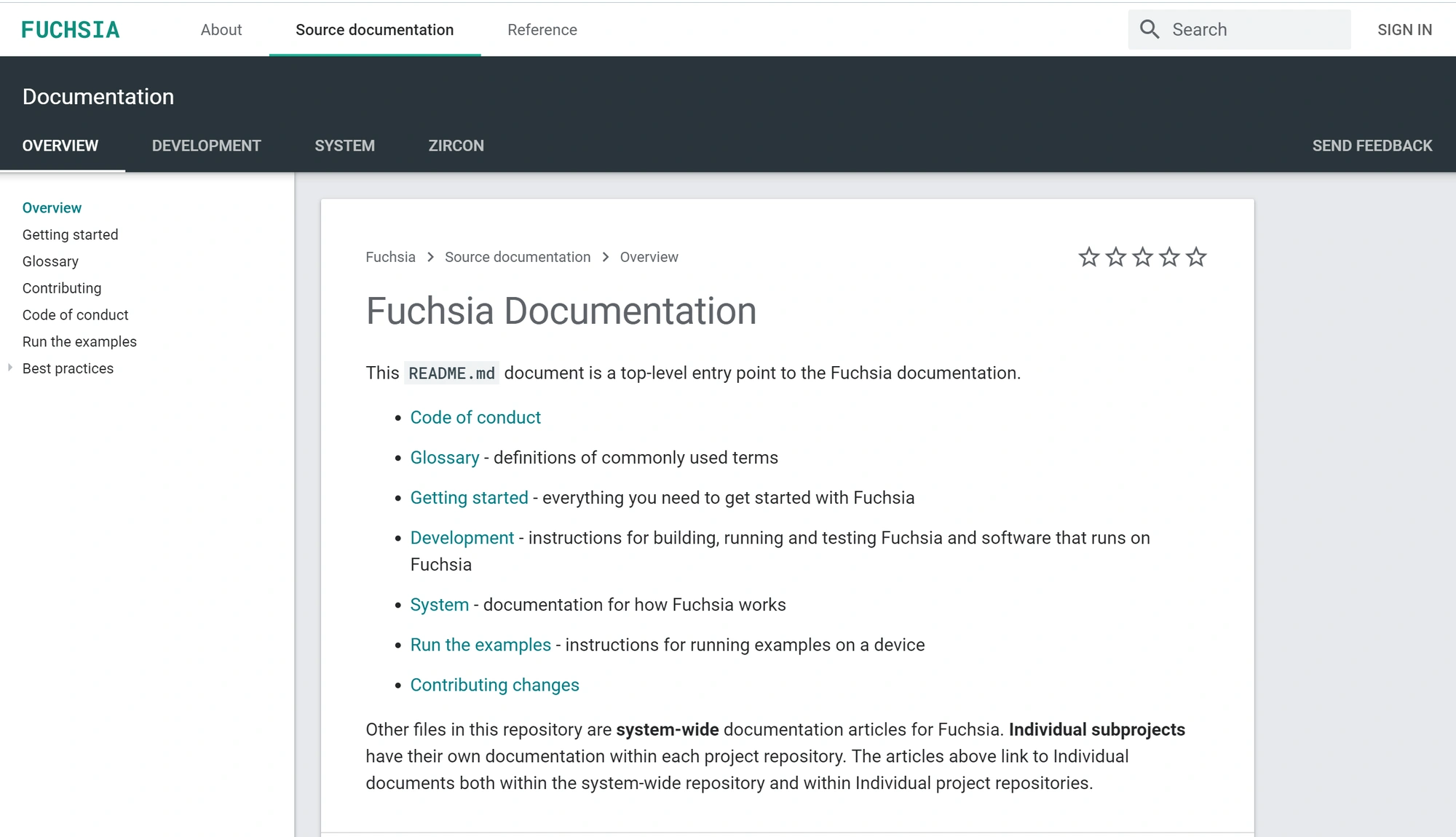Viewport: 1456px width, 837px height.
Task: Open Best practices in the sidebar
Action: tap(68, 368)
